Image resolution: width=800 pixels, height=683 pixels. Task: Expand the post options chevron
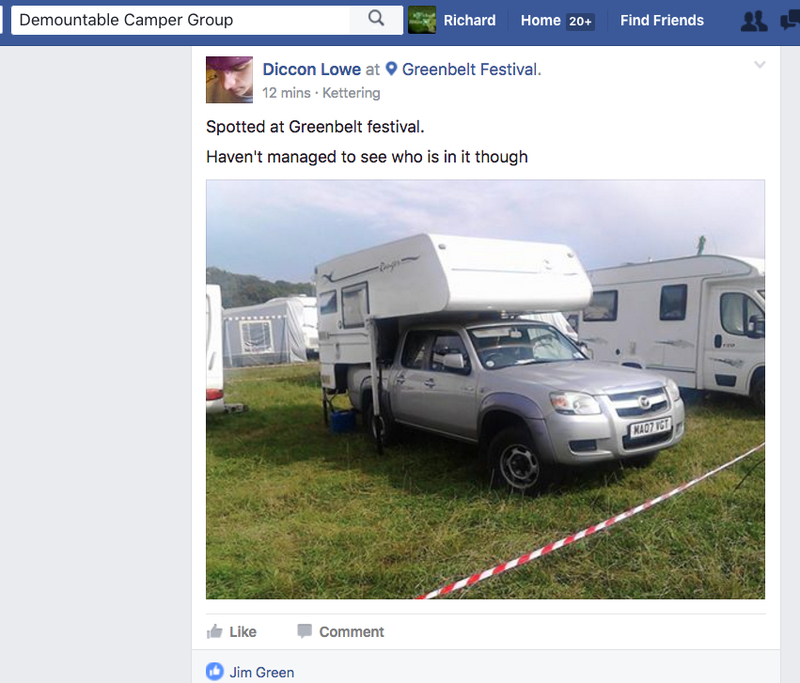pyautogui.click(x=760, y=64)
